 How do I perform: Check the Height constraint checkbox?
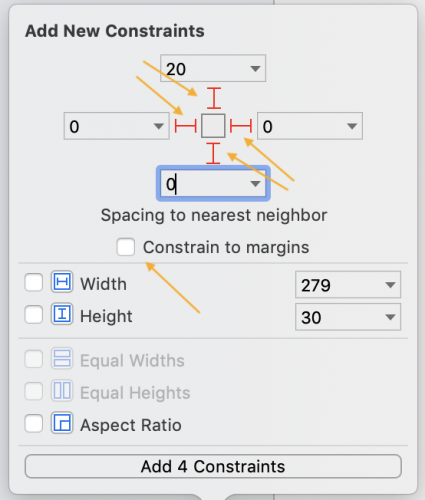34,314
